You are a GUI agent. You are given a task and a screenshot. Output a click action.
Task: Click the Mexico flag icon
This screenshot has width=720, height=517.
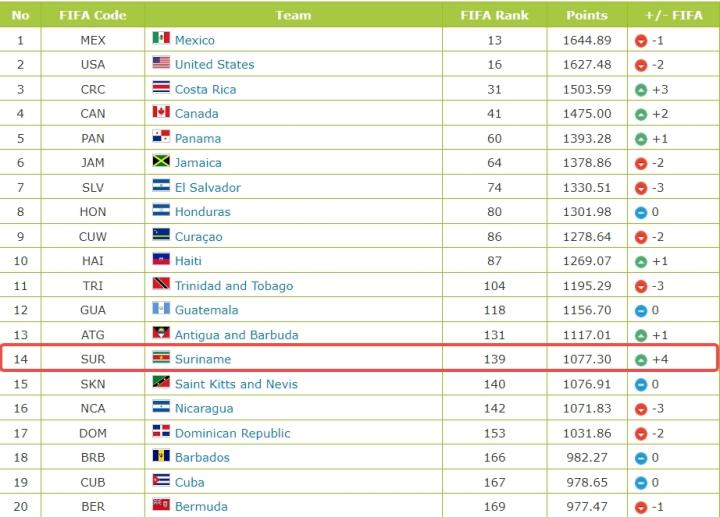161,39
